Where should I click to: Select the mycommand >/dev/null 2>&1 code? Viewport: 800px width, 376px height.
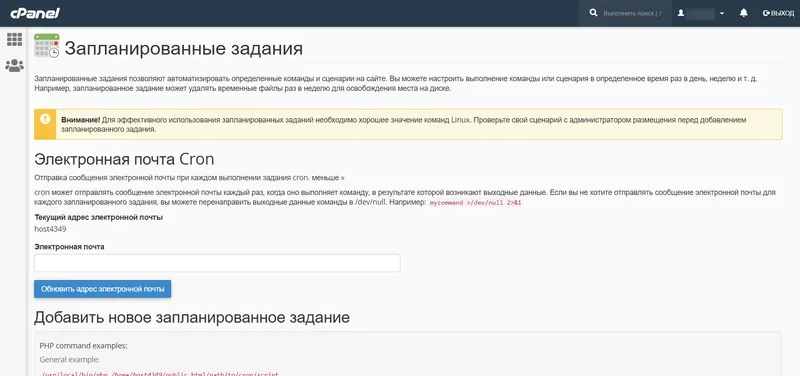(x=476, y=203)
